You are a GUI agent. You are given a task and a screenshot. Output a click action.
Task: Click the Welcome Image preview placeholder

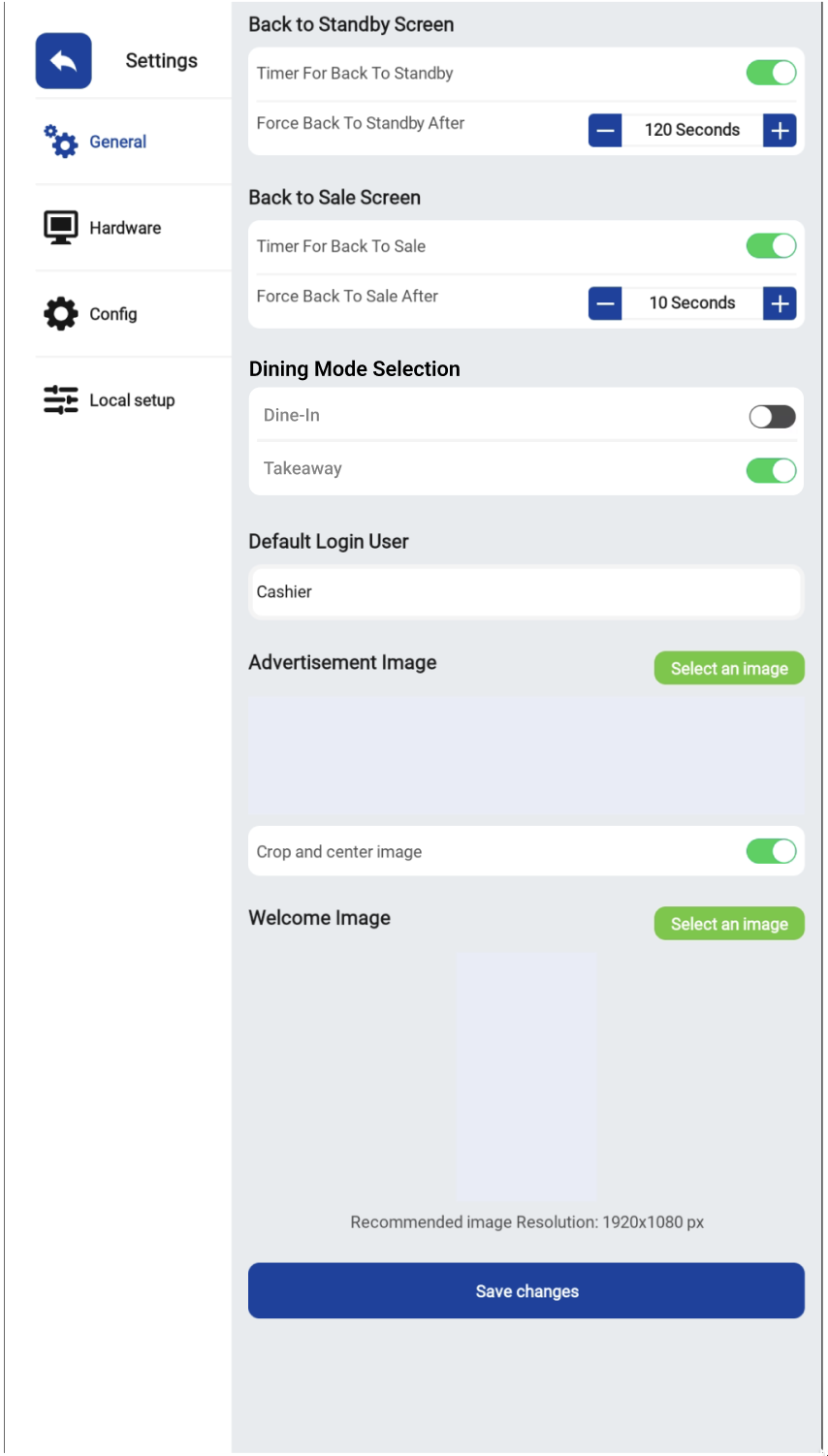point(526,1076)
